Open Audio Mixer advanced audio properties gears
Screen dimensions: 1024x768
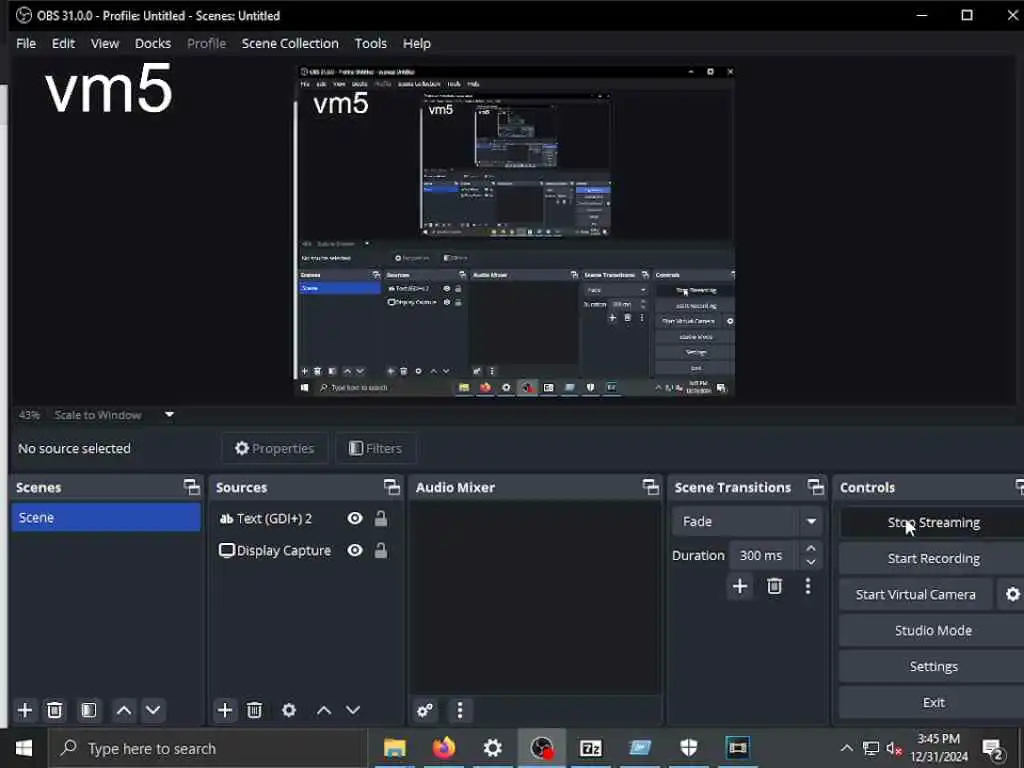point(425,710)
